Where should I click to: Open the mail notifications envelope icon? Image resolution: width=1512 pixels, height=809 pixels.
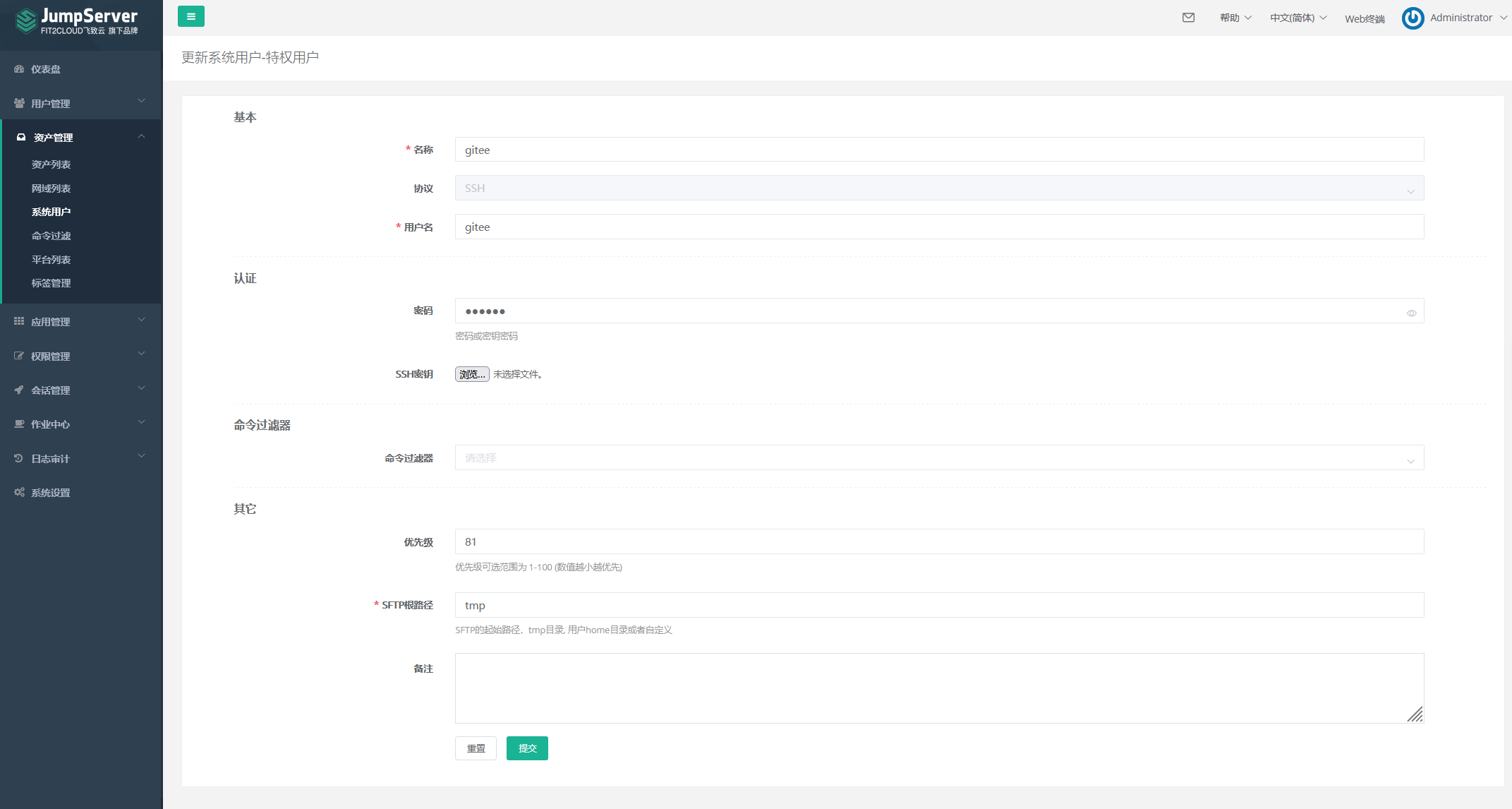coord(1188,18)
